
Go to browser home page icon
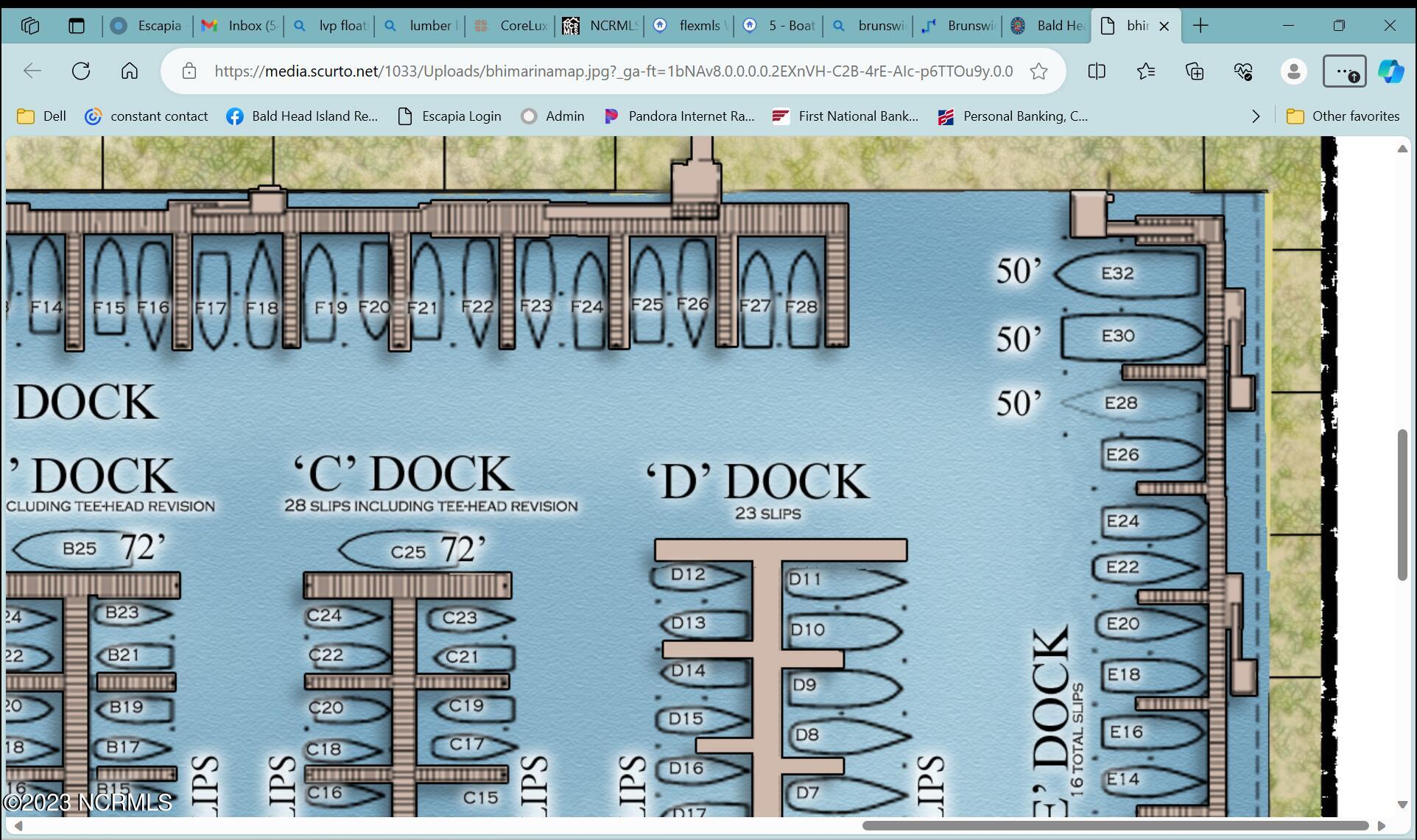[x=130, y=71]
